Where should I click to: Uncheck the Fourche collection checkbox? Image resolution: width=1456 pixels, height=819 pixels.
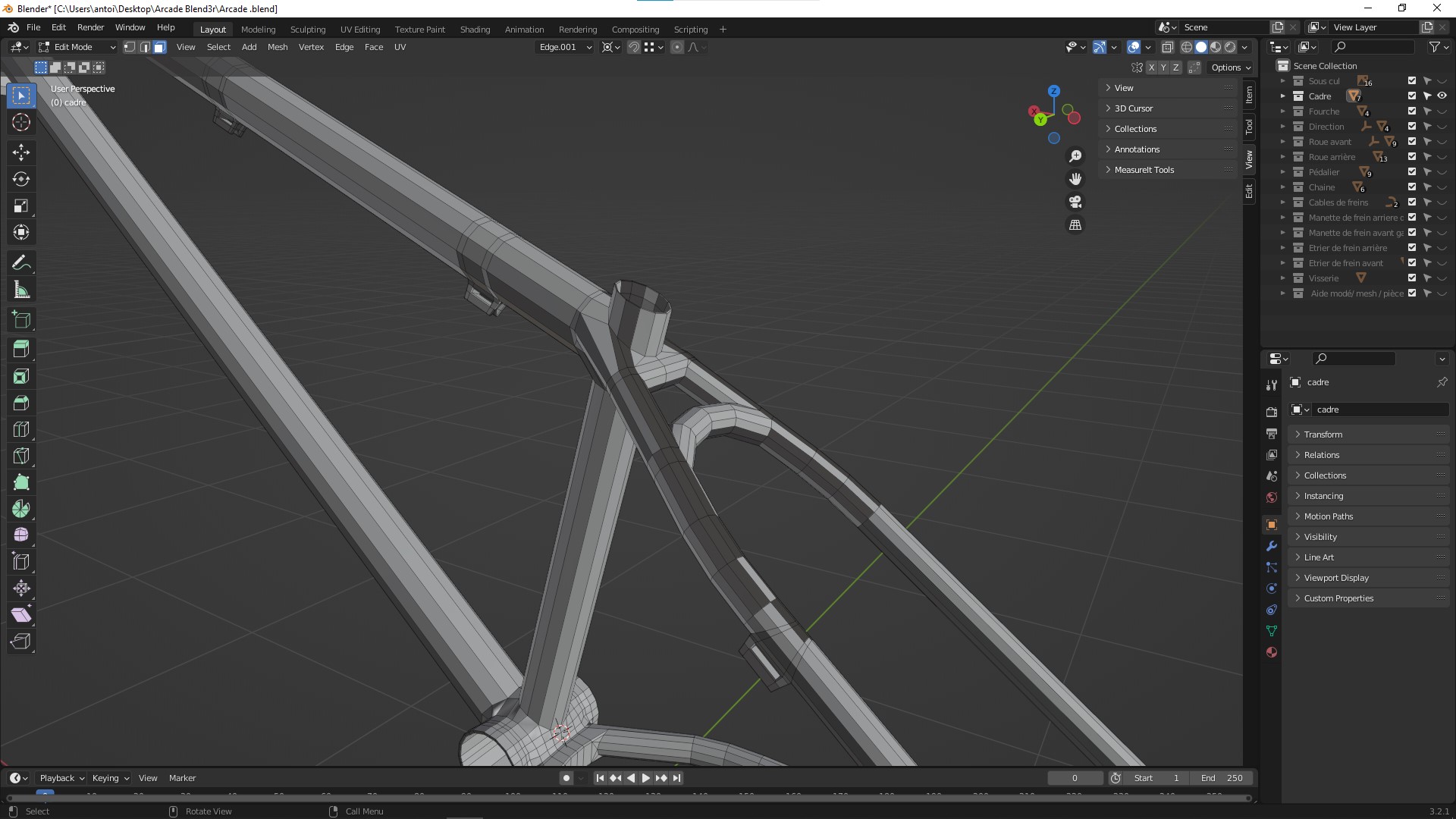pos(1412,111)
